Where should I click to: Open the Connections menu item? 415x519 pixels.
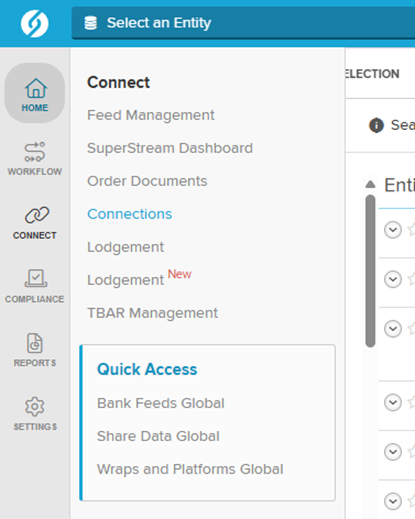tap(129, 214)
